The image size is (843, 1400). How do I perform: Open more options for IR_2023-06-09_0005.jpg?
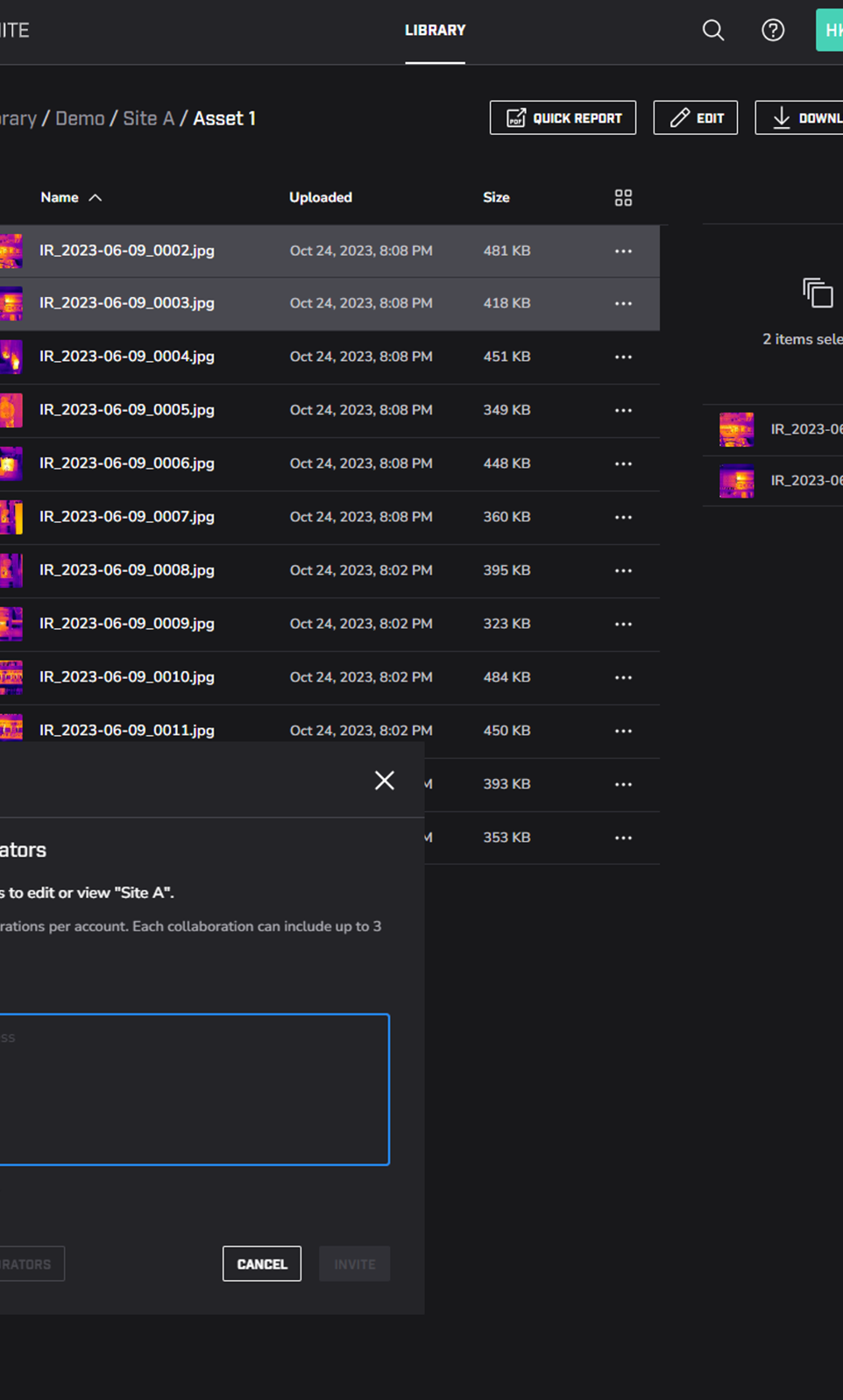[623, 410]
